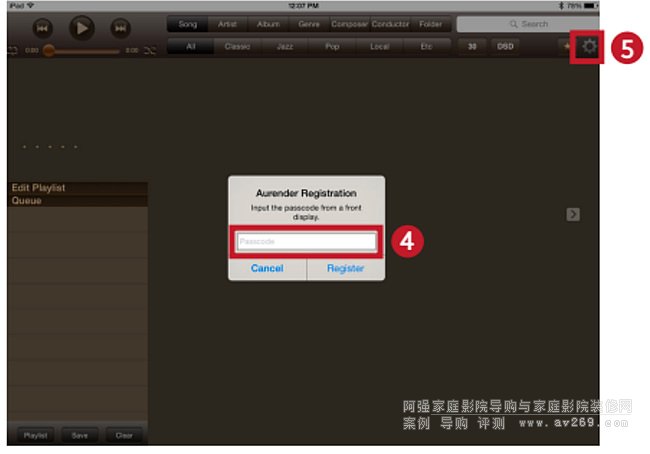650x454 pixels.
Task: Skip to the next track
Action: click(x=120, y=27)
